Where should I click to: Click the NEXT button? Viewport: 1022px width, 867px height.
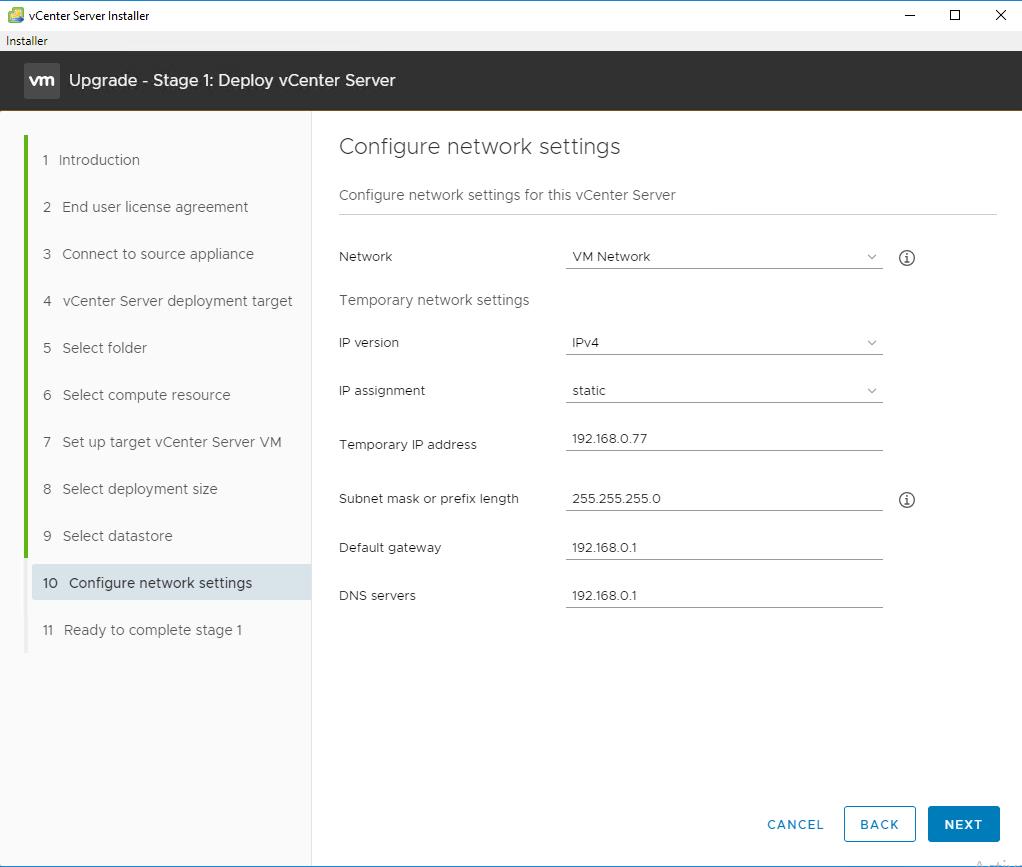[963, 824]
